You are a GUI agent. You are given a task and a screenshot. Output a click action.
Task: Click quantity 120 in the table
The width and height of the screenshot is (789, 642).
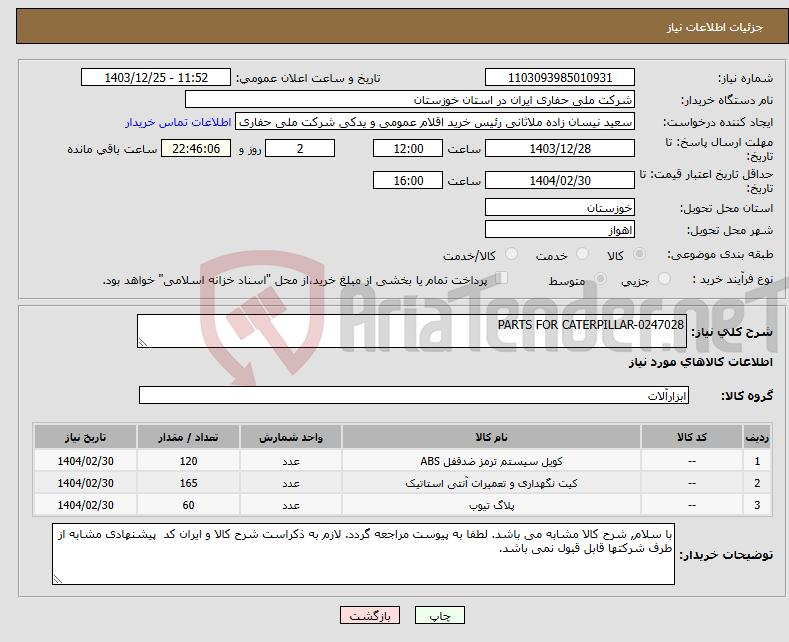[x=188, y=461]
